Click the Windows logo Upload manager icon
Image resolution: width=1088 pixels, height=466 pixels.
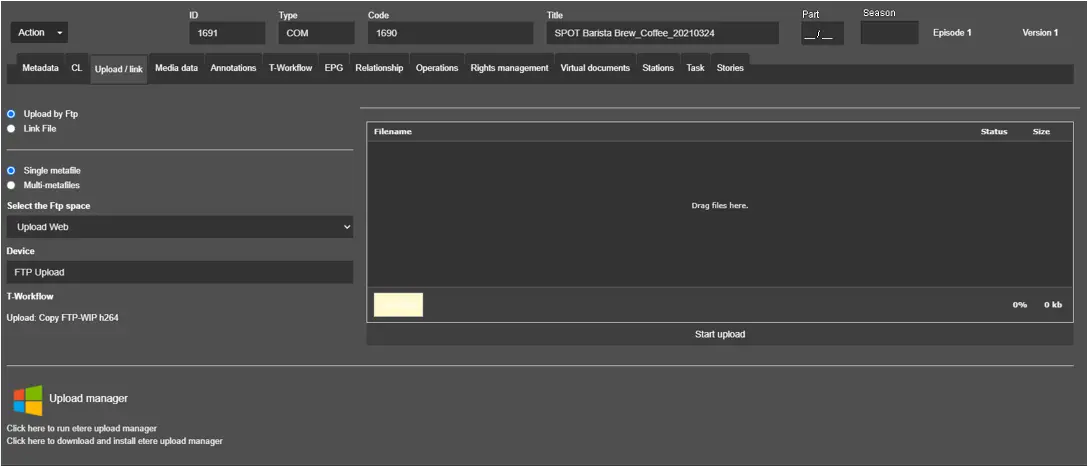tap(28, 400)
